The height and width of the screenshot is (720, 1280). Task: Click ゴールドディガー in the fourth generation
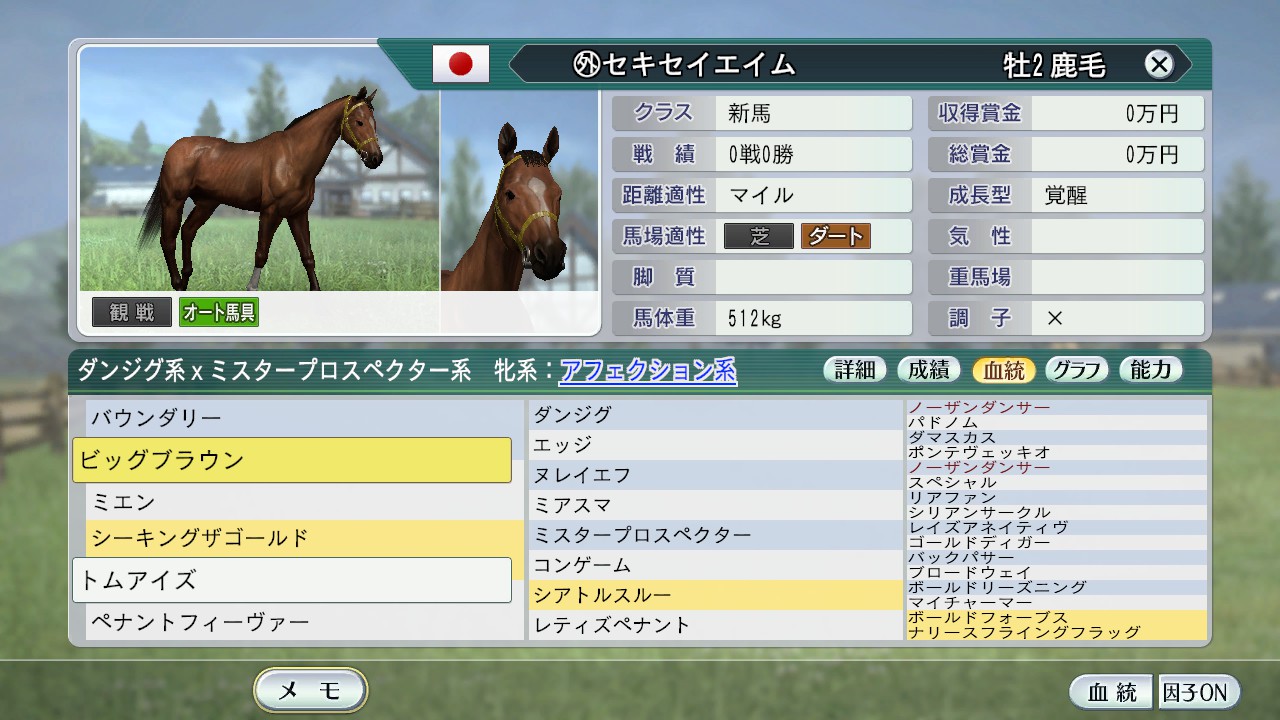[x=1057, y=542]
